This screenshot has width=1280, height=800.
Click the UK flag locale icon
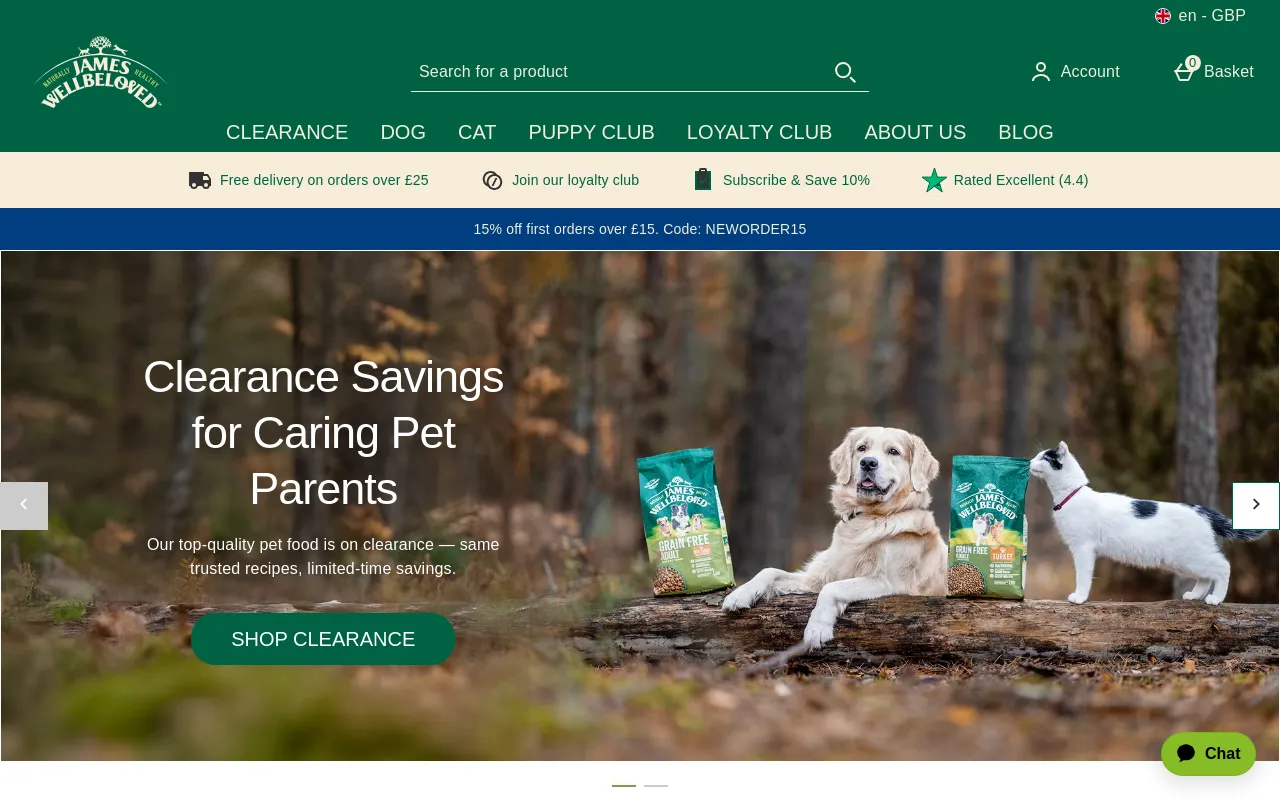(1163, 16)
